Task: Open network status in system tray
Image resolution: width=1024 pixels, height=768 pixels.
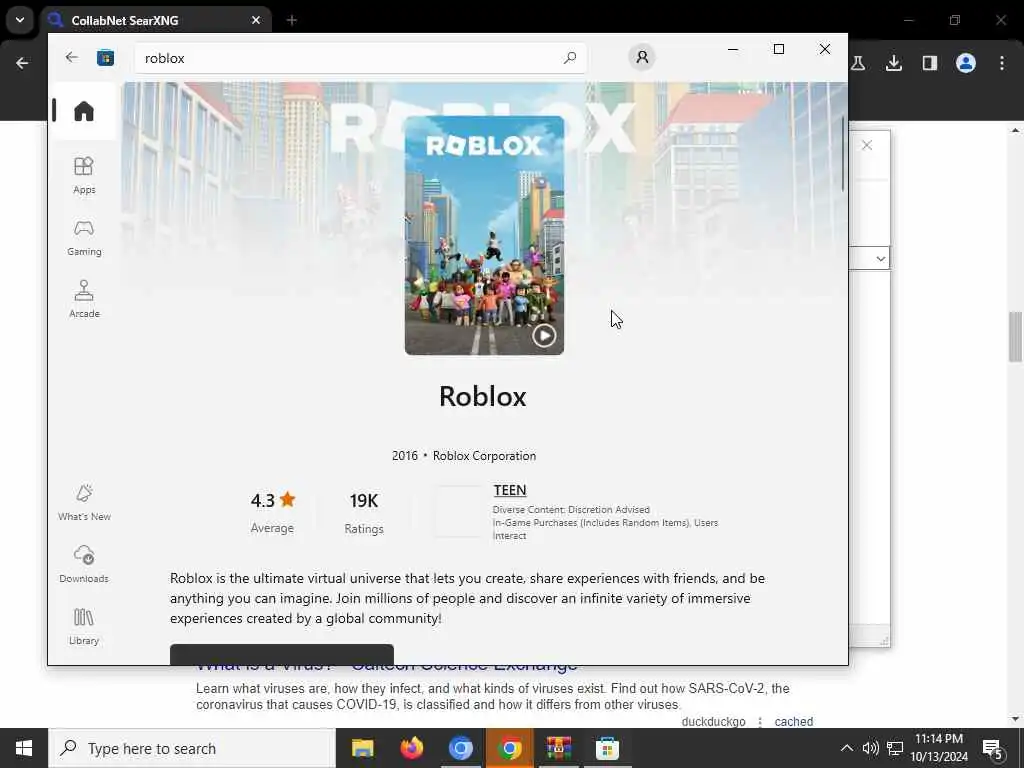Action: coord(895,748)
